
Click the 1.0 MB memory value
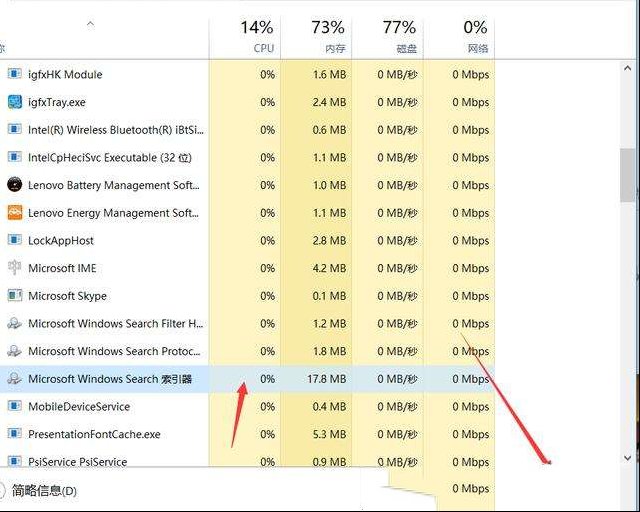329,185
